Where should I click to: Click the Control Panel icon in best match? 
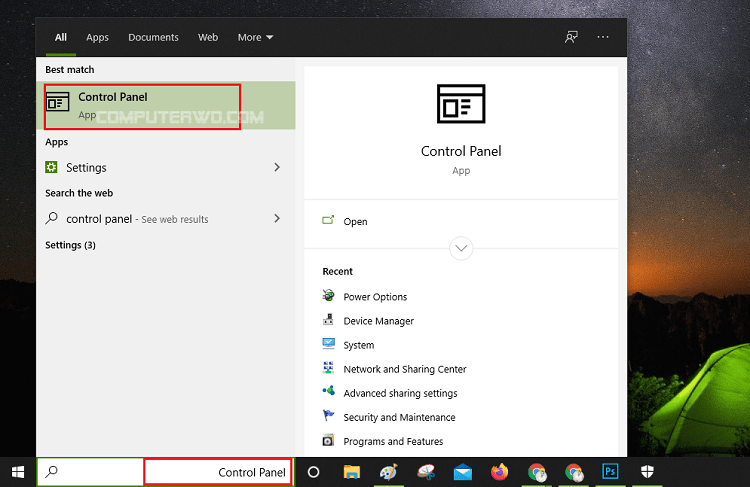58,101
